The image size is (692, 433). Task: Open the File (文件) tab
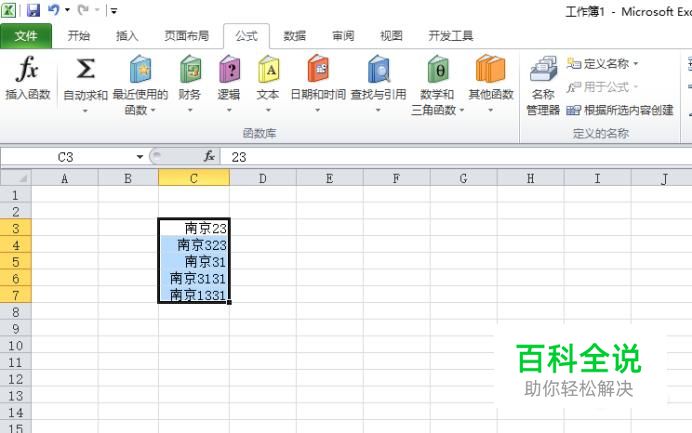26,36
